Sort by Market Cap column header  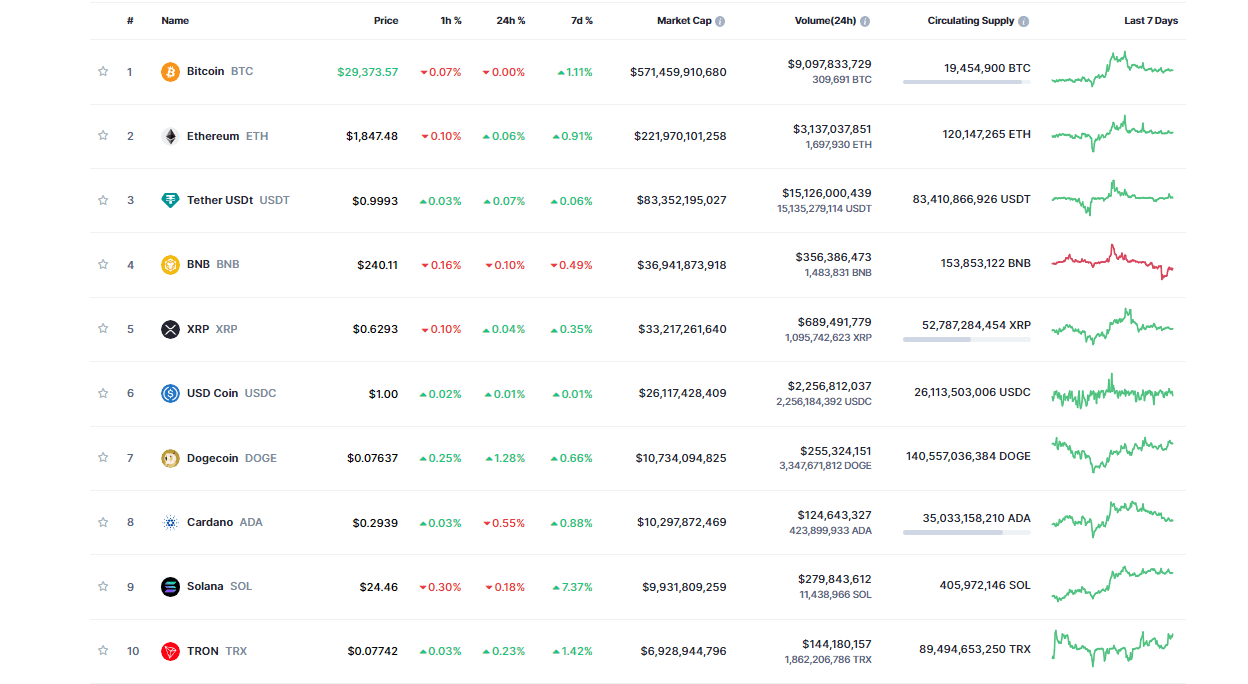click(683, 21)
